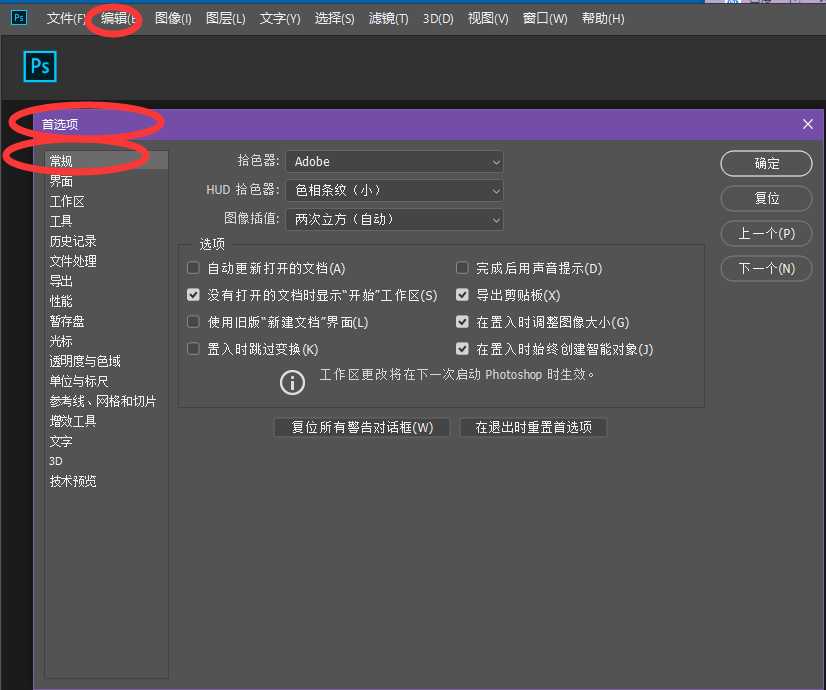Click 在退出时重置首选项 button
826x690 pixels.
pyautogui.click(x=533, y=427)
